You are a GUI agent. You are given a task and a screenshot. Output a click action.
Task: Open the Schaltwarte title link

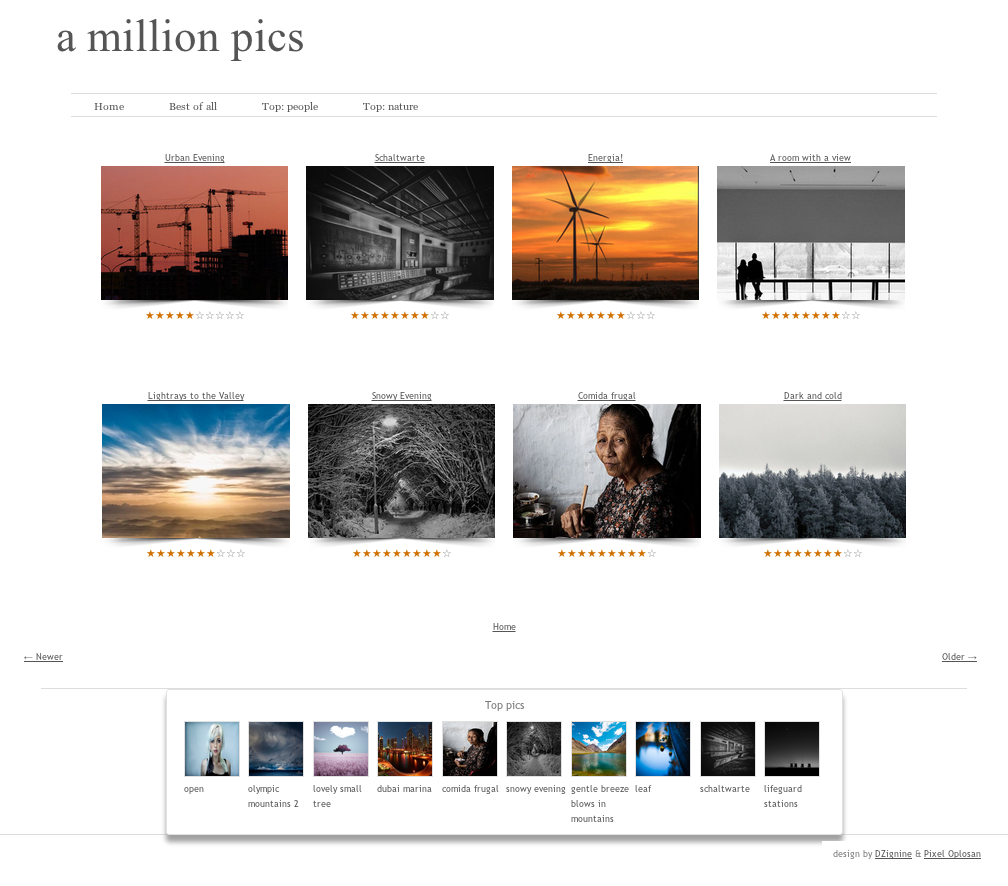point(400,158)
